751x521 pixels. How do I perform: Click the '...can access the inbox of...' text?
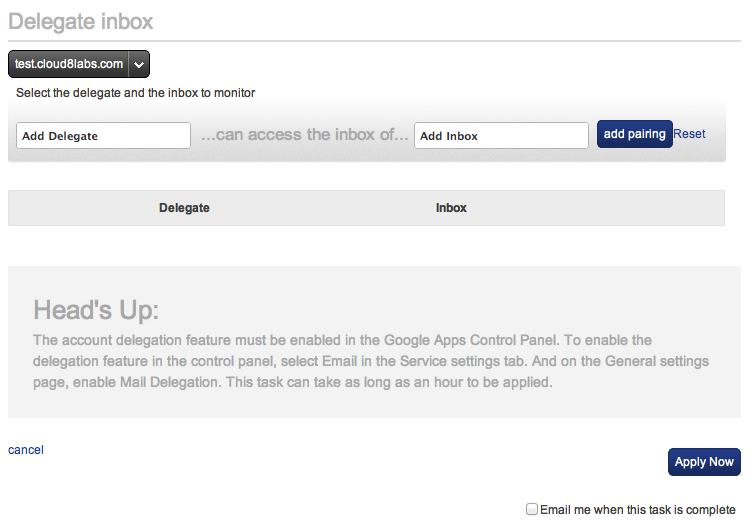pos(304,135)
